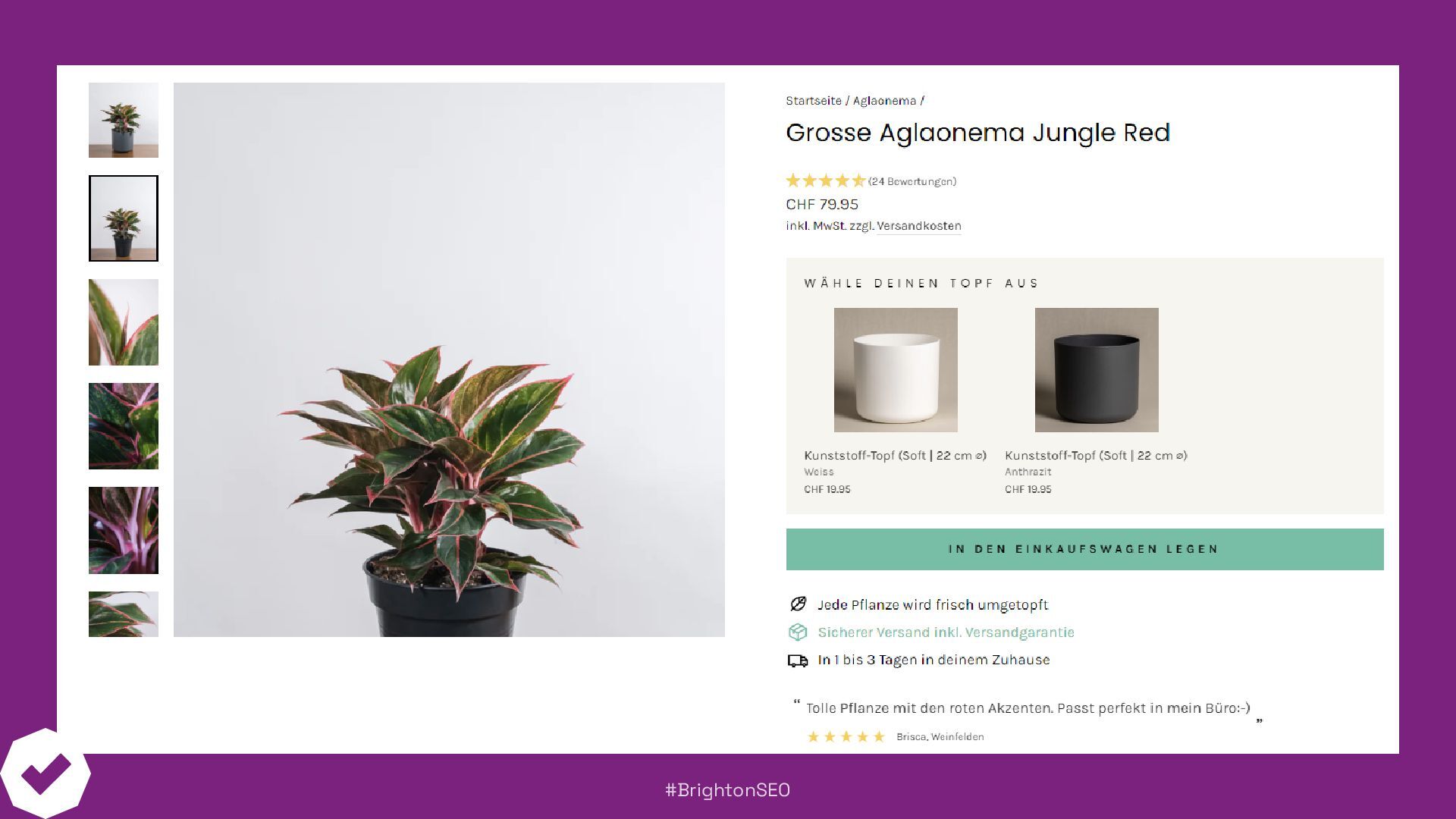Click the white checkmark badge icon

(x=45, y=773)
